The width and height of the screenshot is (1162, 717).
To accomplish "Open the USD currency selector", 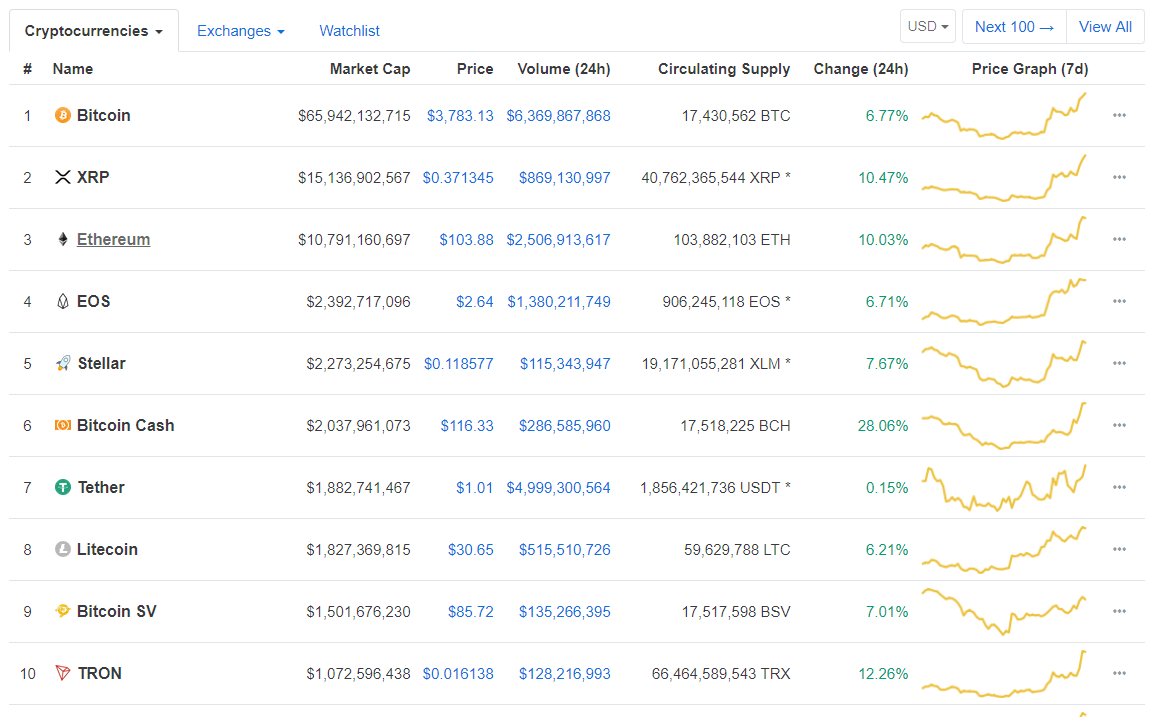I will pyautogui.click(x=927, y=26).
